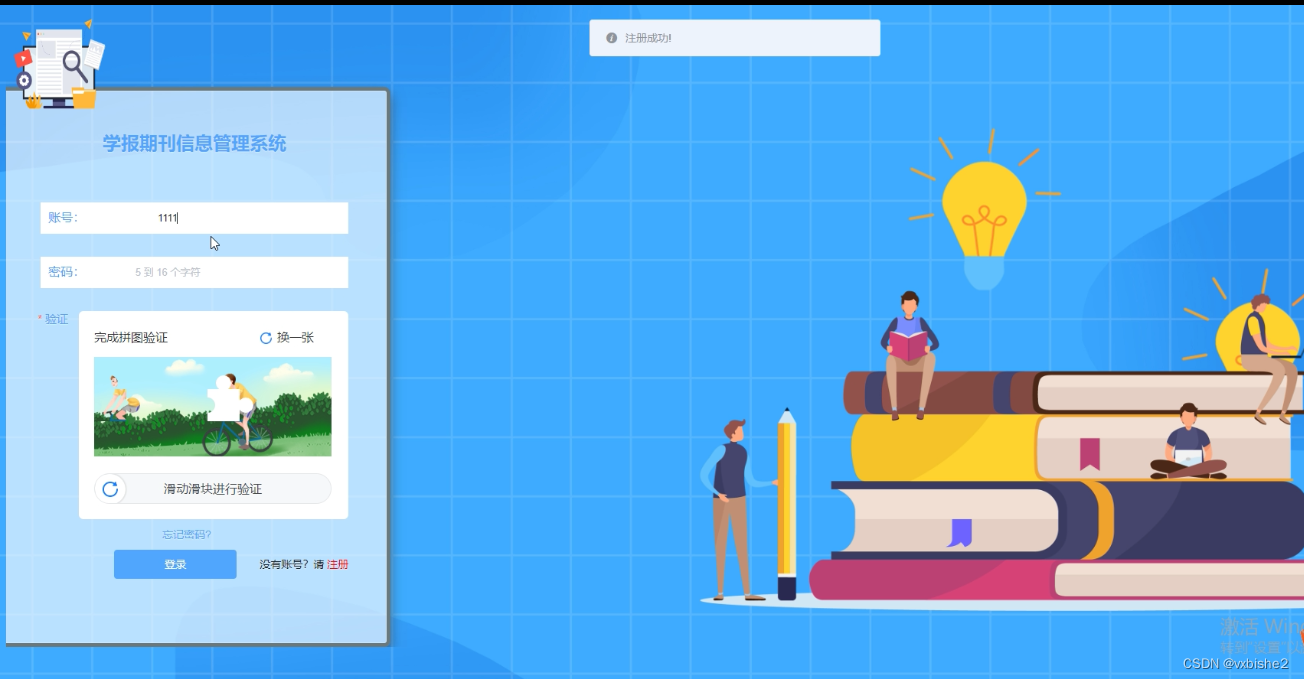
Task: Open the 忘记密码? link
Action: (x=187, y=535)
